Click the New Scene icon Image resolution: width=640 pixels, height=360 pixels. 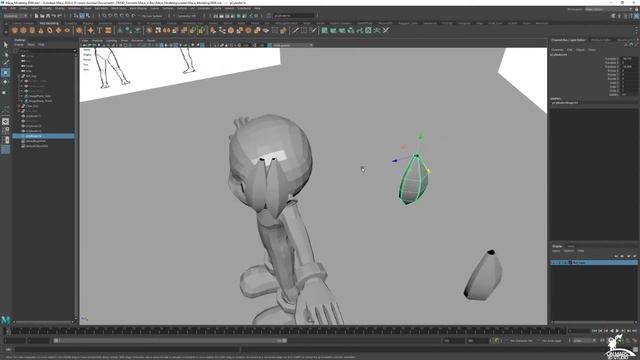click(x=36, y=16)
